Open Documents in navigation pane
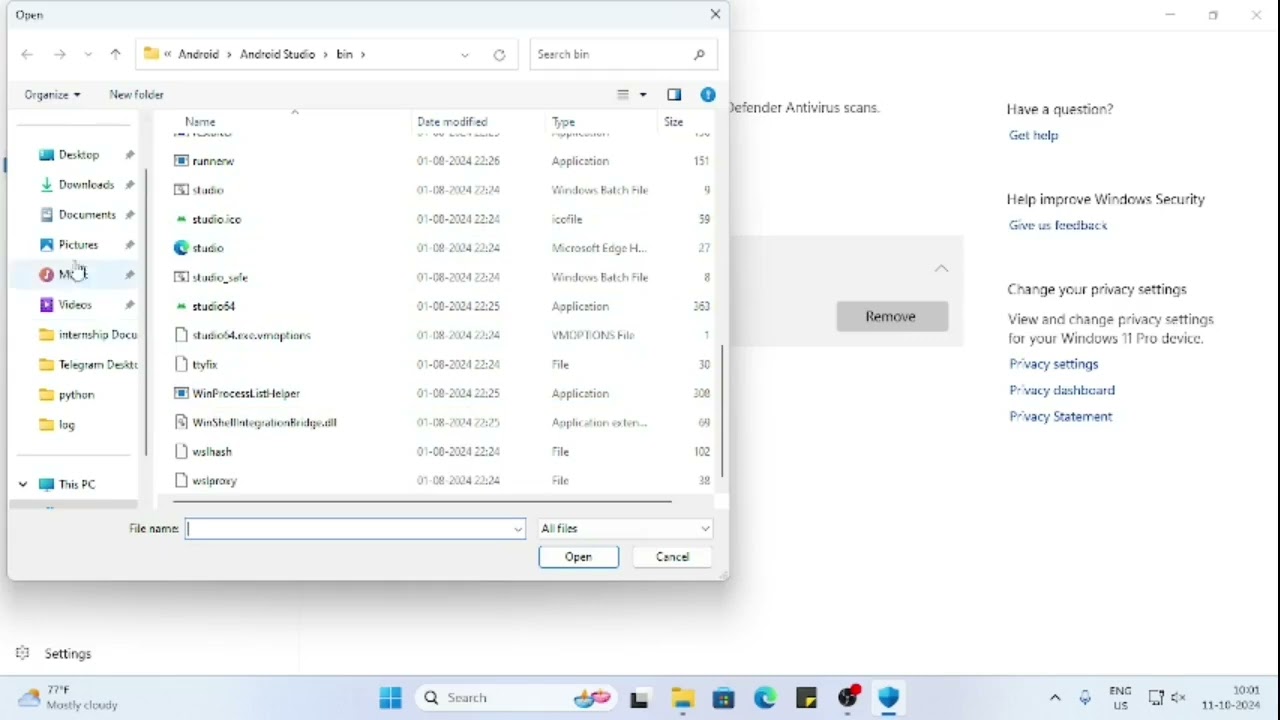 coord(87,215)
